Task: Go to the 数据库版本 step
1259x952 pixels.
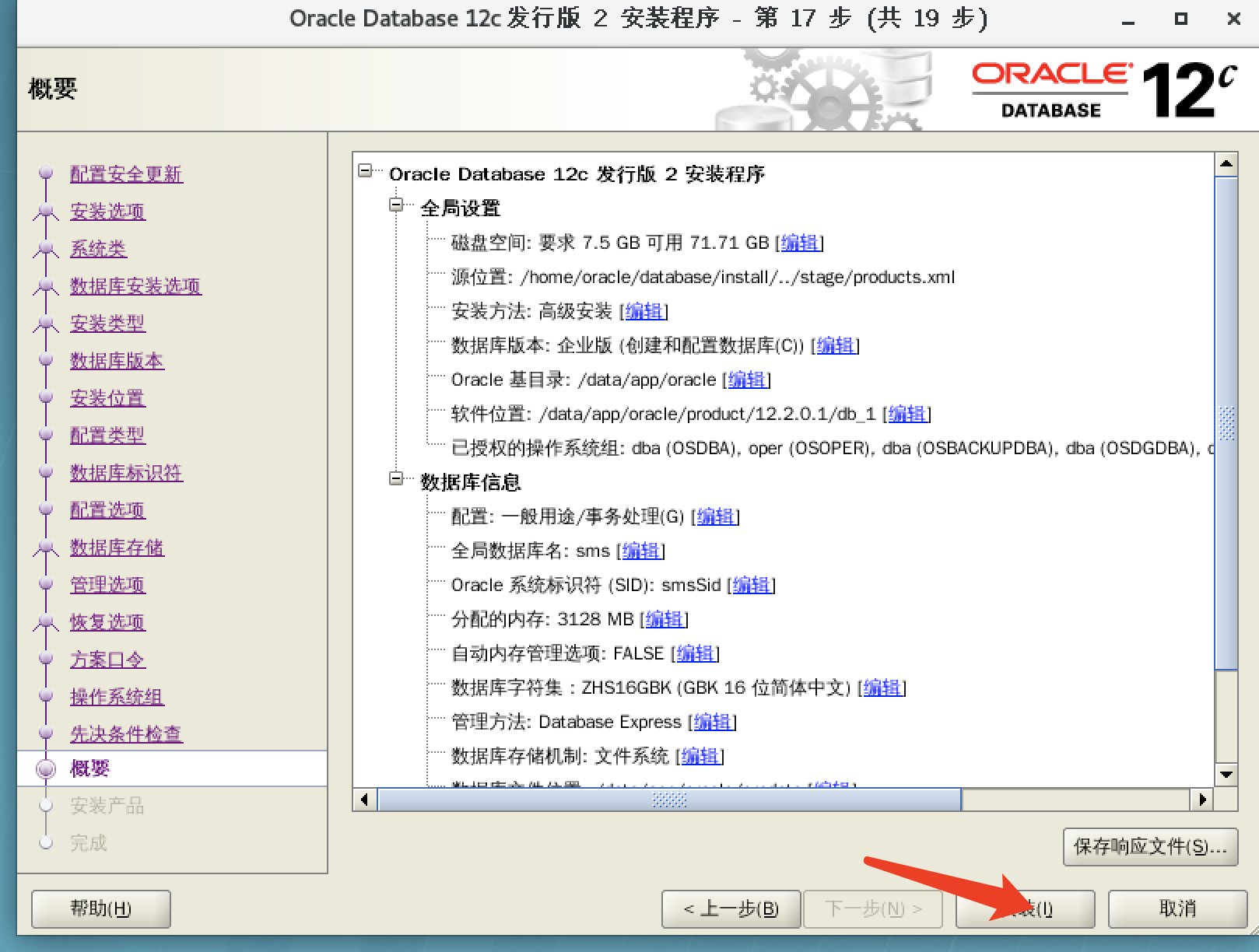Action: point(117,361)
